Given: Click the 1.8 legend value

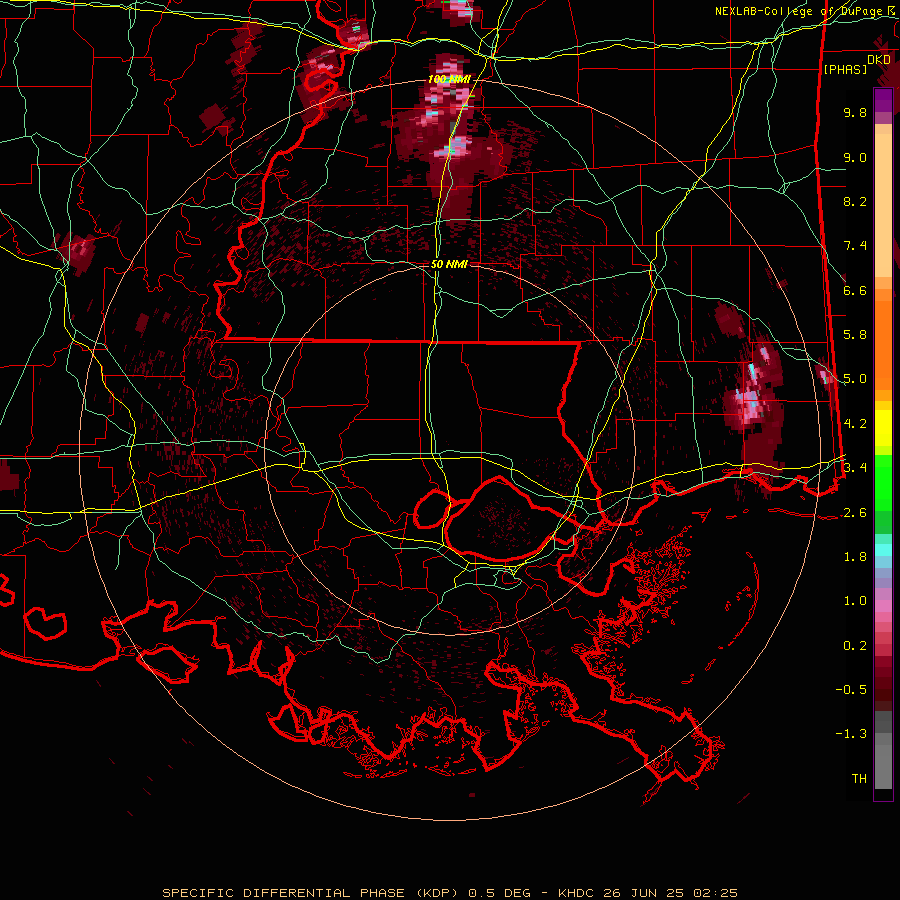Looking at the screenshot, I should pyautogui.click(x=855, y=557).
